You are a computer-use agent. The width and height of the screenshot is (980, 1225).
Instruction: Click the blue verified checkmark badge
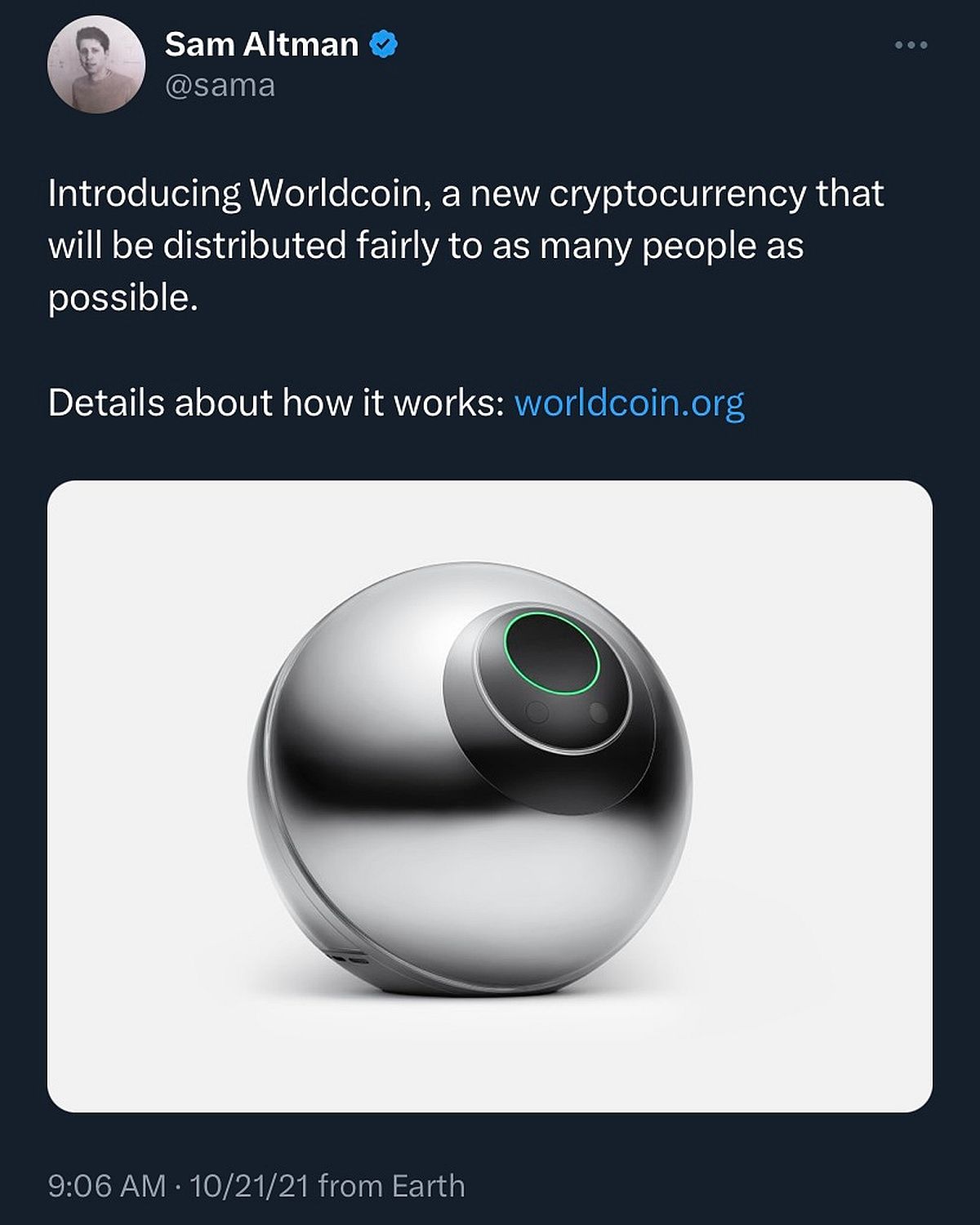(x=383, y=44)
